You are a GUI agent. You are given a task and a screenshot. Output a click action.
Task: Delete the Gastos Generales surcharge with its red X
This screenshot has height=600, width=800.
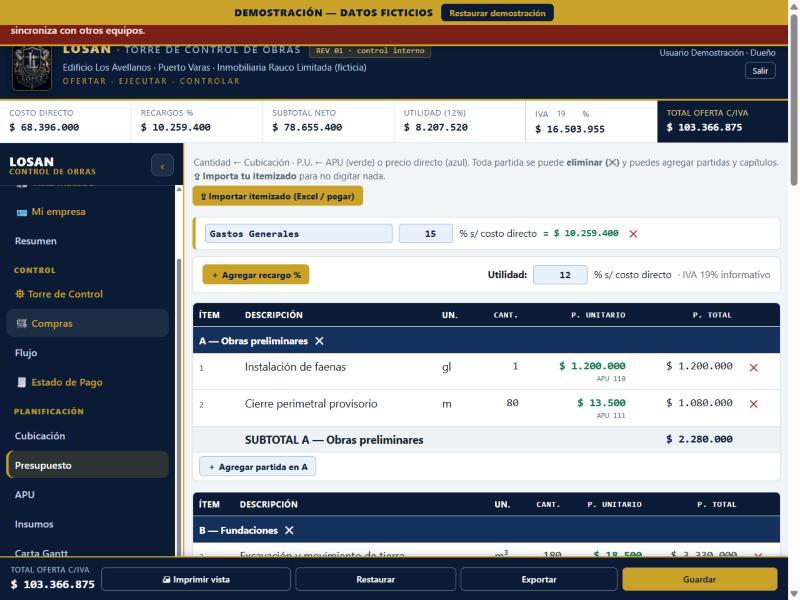point(633,234)
